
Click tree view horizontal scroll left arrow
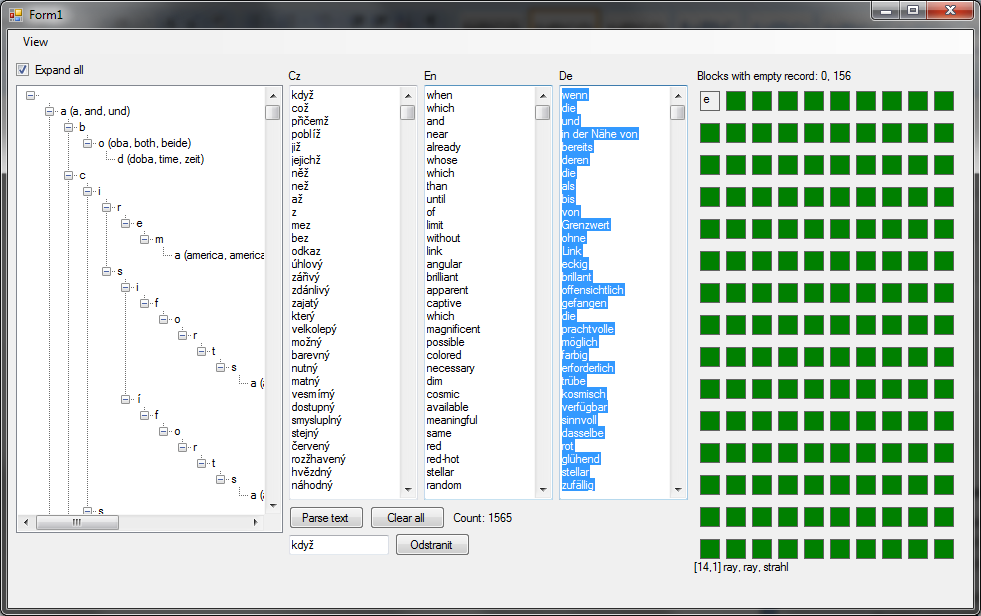(x=26, y=522)
